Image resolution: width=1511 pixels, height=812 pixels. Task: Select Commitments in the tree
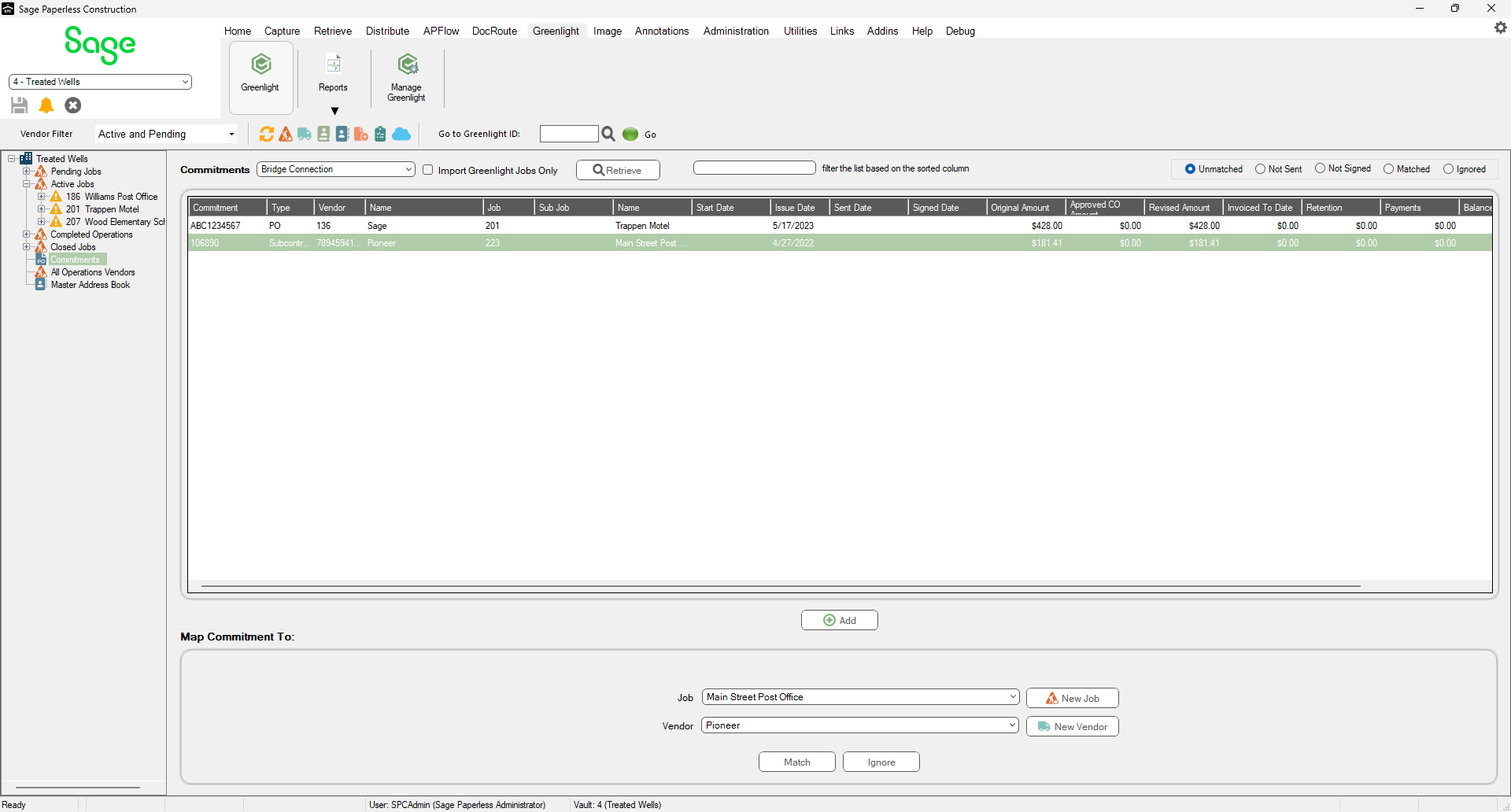pos(76,260)
